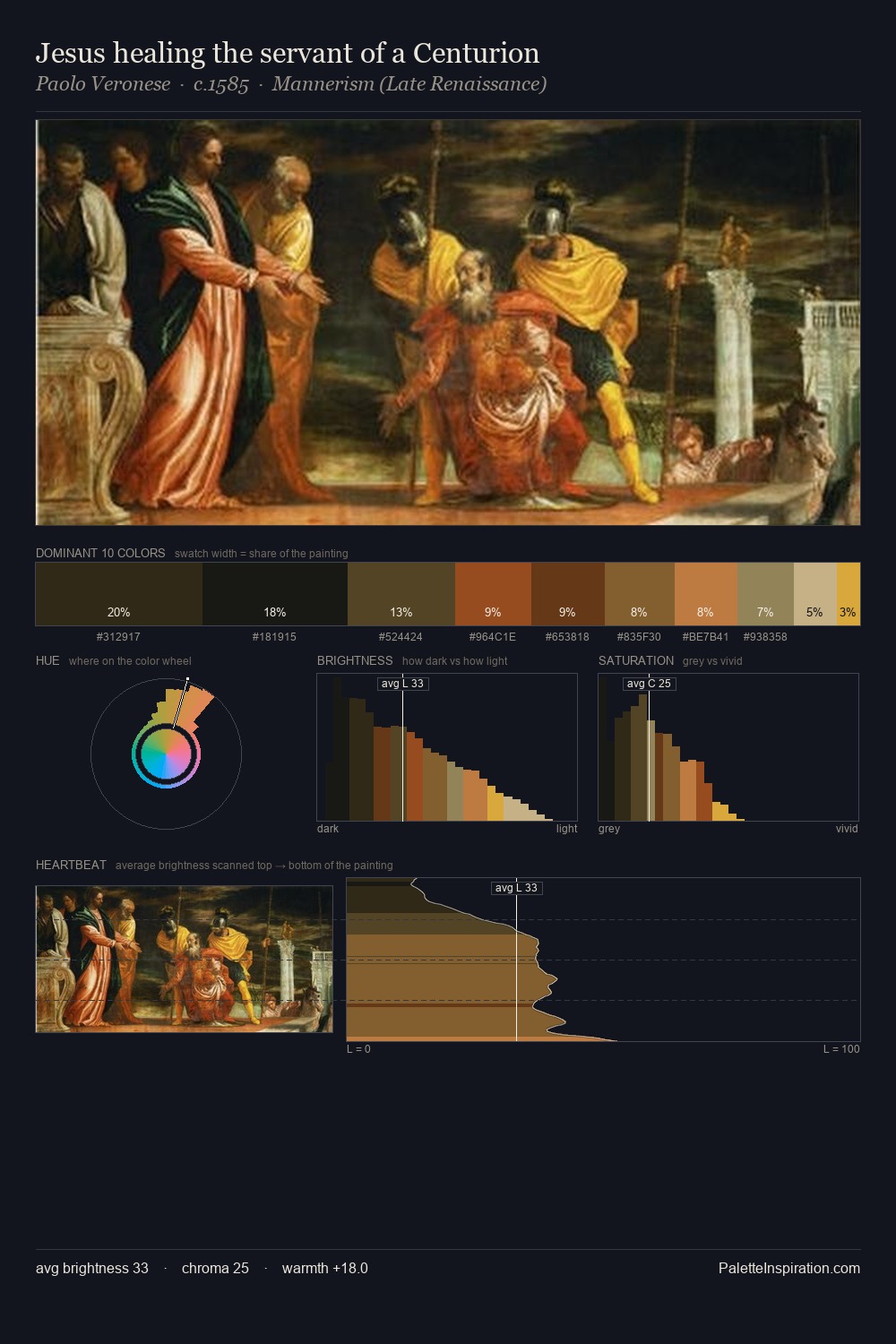Click the #835F30 swatch
Viewport: 896px width, 1344px height.
(640, 594)
